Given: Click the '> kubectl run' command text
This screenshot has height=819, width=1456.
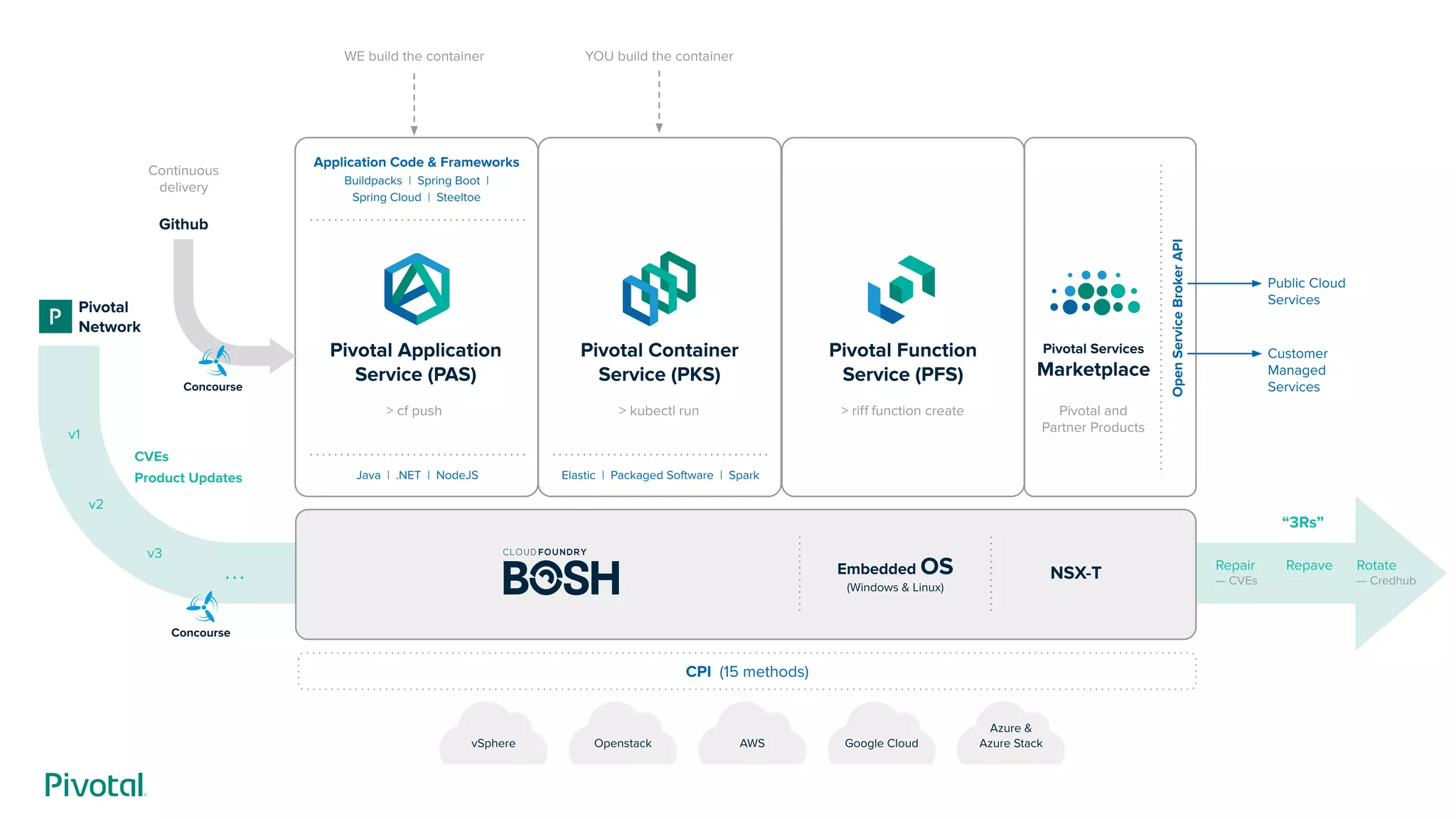Looking at the screenshot, I should pos(659,410).
